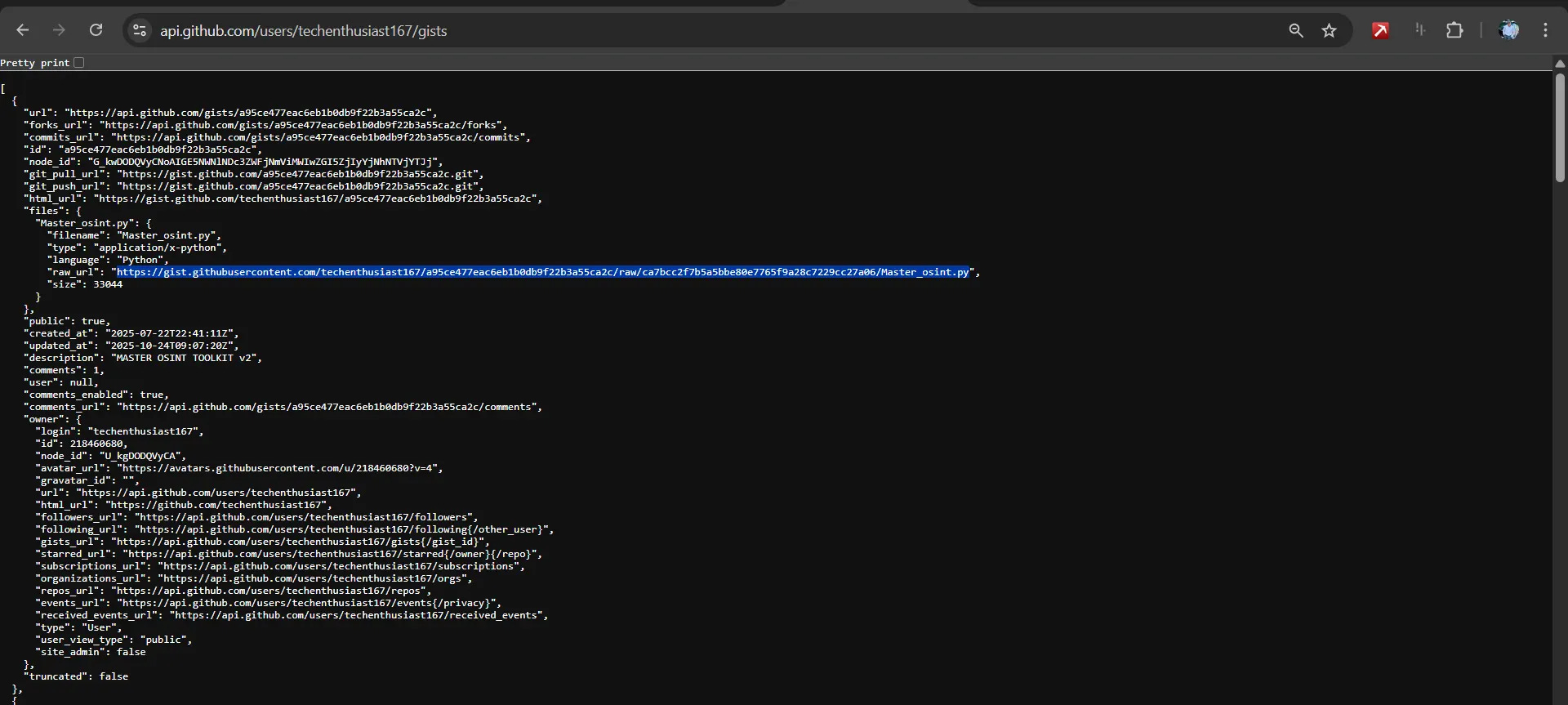Click the "node_id": "G_kwDODQVyCNoAI..." line
The height and width of the screenshot is (705, 1568).
pos(234,162)
